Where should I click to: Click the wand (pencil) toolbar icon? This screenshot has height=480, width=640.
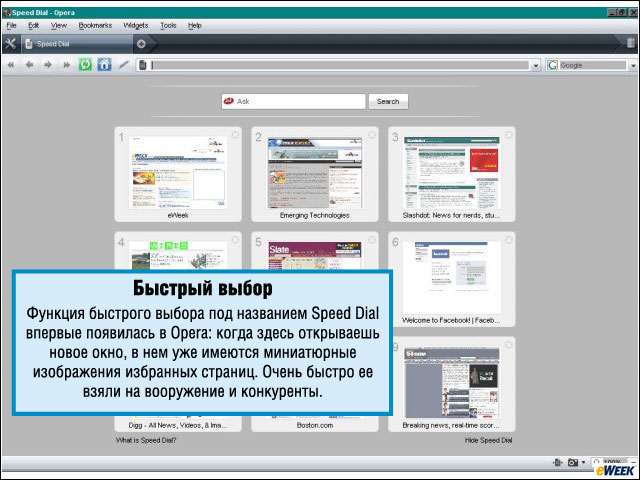(123, 64)
